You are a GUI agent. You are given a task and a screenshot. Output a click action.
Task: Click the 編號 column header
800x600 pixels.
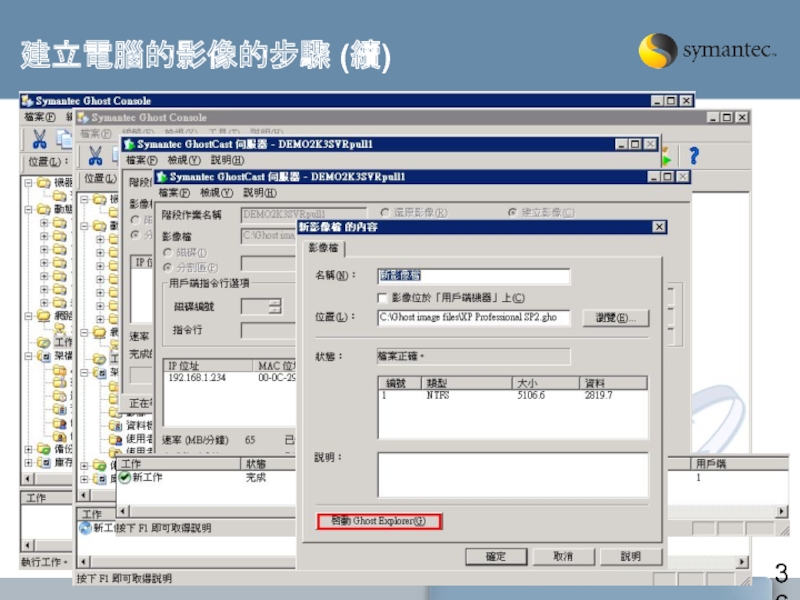pos(400,383)
